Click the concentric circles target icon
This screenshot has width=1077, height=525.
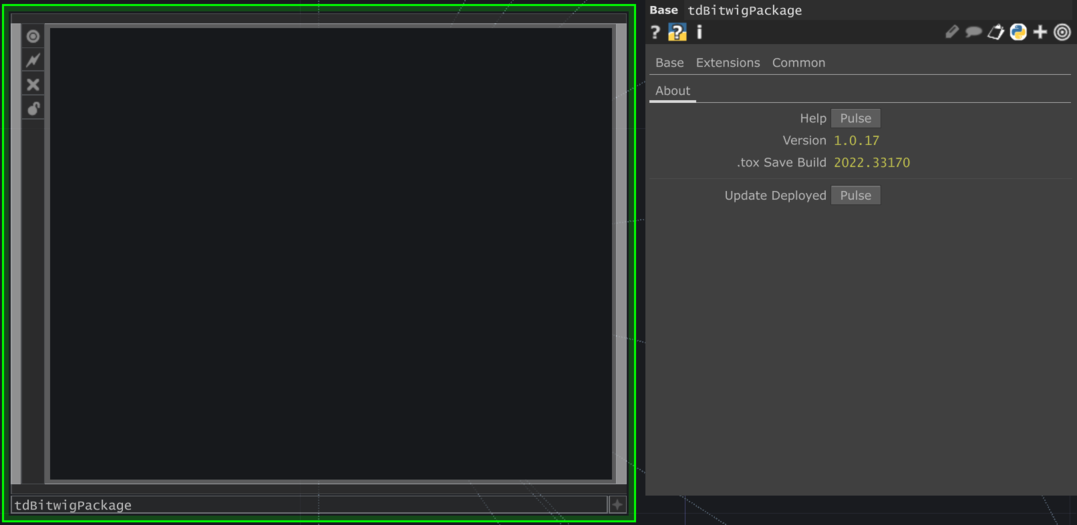(1062, 32)
